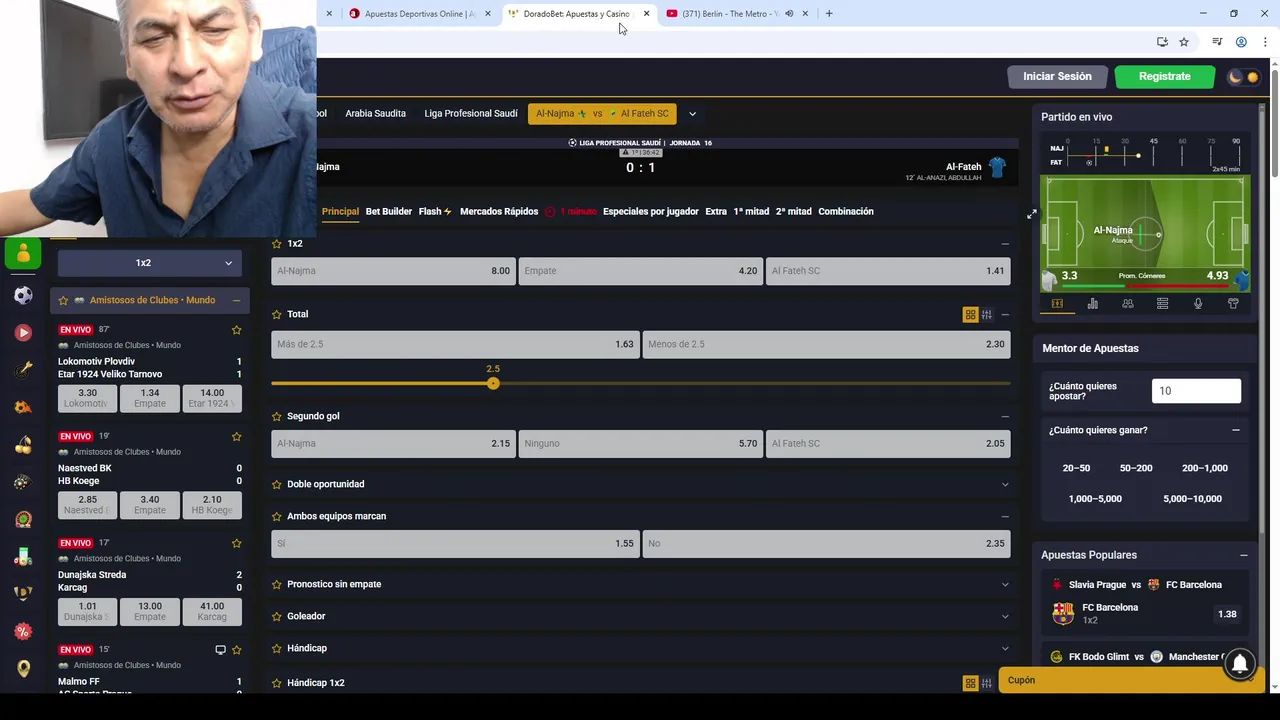The image size is (1280, 720).
Task: Bet on Al-Najma at 8.00 in 1x2
Action: click(393, 271)
